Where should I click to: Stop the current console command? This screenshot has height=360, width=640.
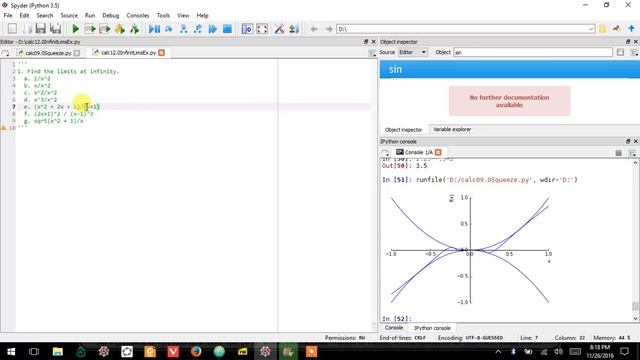point(619,153)
